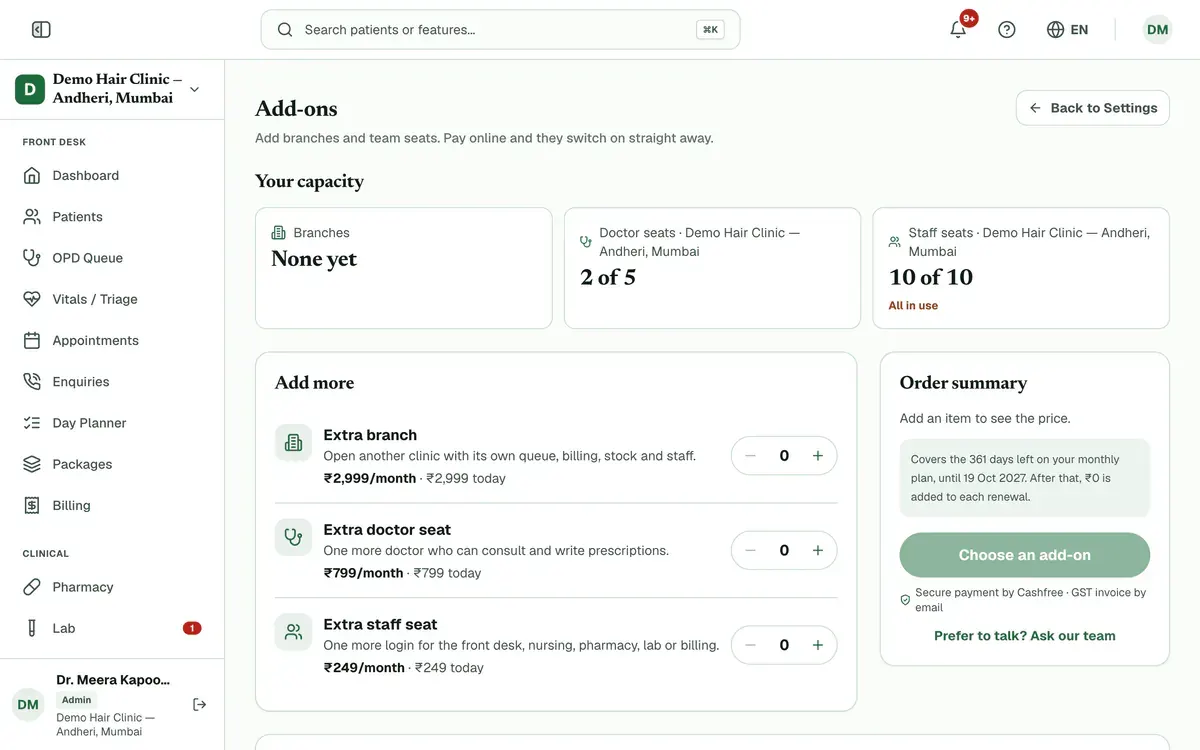Decrease Extra staff seat quantity
1200x750 pixels.
click(750, 645)
